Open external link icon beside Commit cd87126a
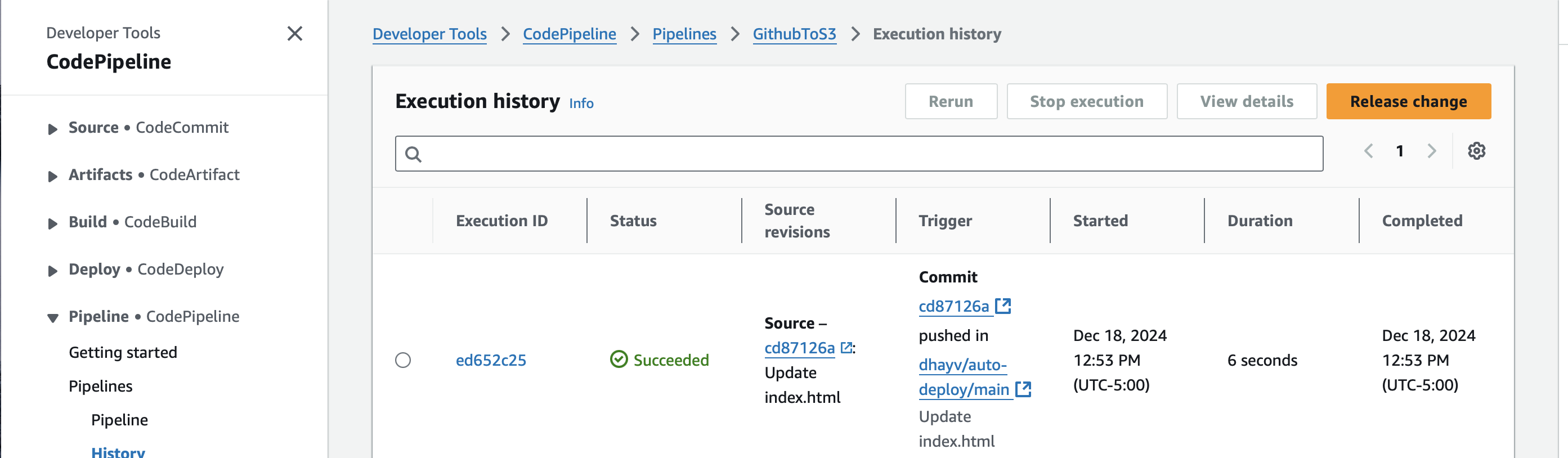The image size is (1568, 458). pos(1002,306)
